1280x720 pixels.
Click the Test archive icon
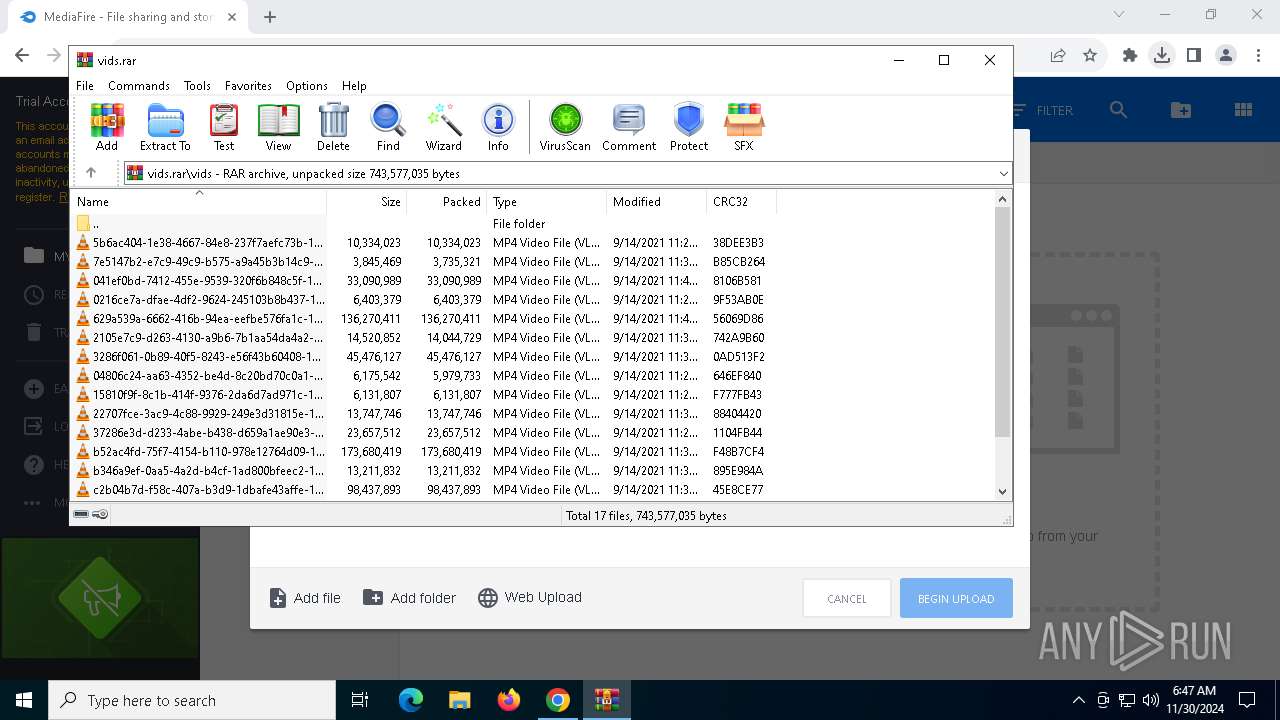(x=224, y=127)
